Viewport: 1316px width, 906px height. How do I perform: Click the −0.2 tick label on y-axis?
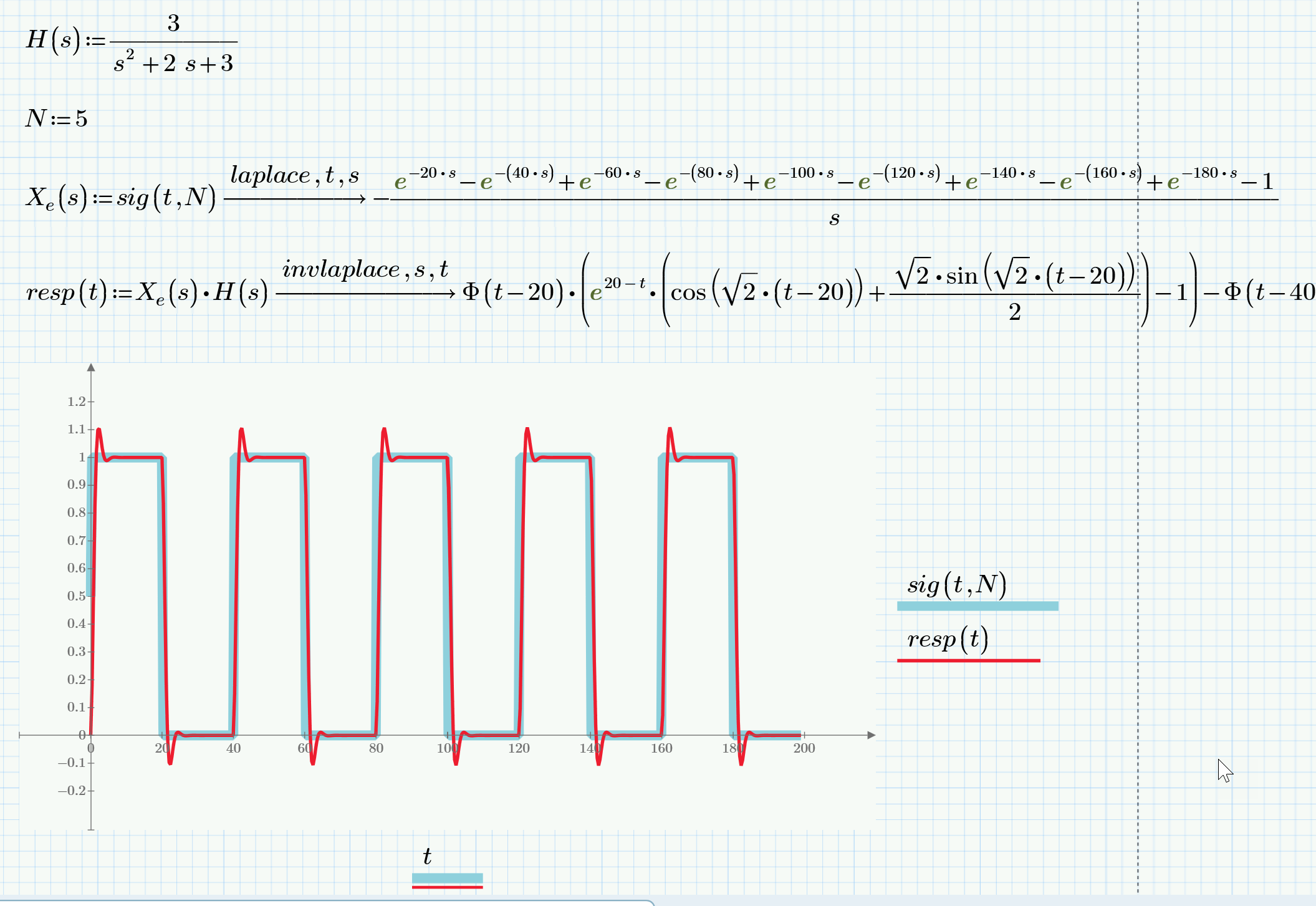pyautogui.click(x=72, y=791)
